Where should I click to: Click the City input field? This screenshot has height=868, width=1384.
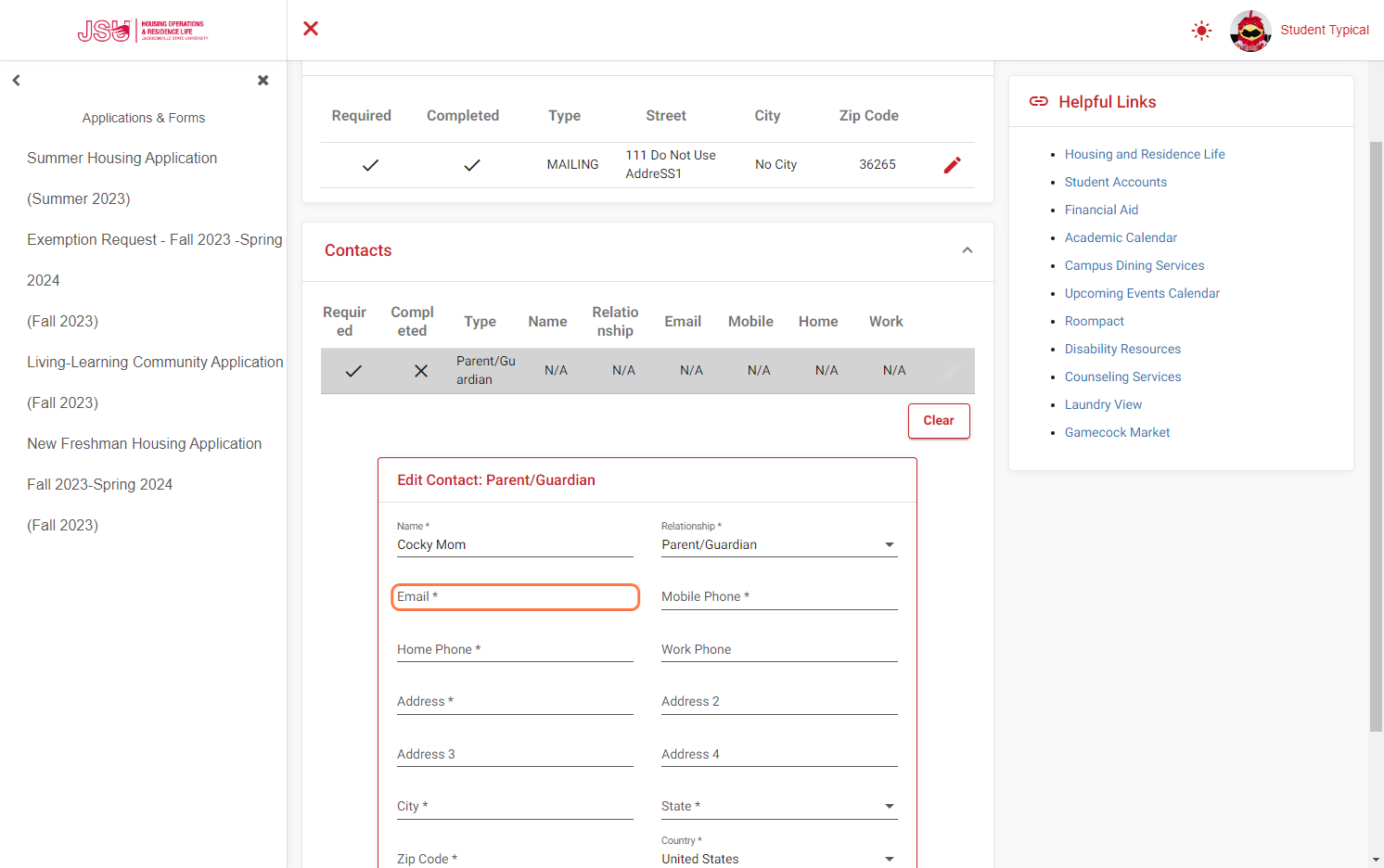(x=515, y=807)
